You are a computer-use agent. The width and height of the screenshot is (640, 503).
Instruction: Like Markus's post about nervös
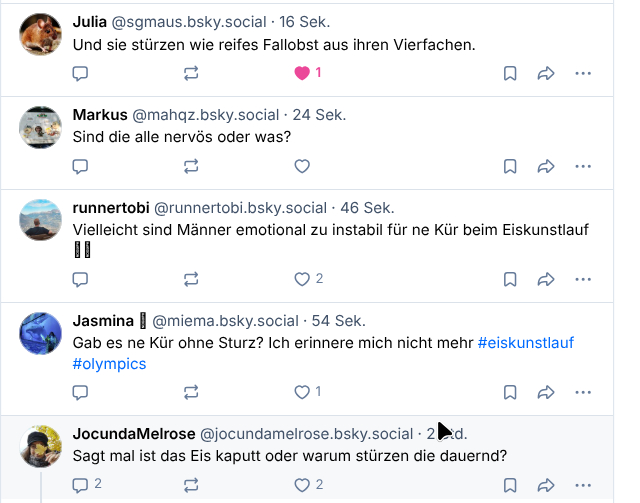point(302,166)
